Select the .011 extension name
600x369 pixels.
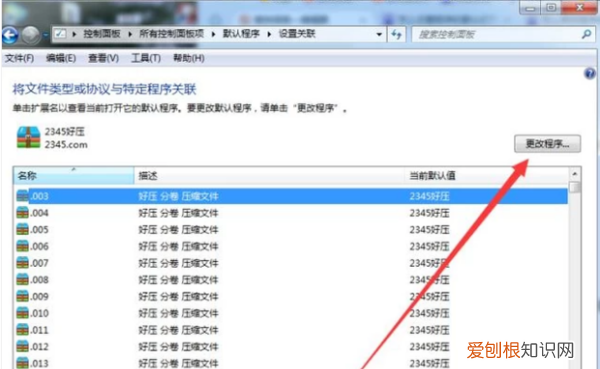click(39, 330)
